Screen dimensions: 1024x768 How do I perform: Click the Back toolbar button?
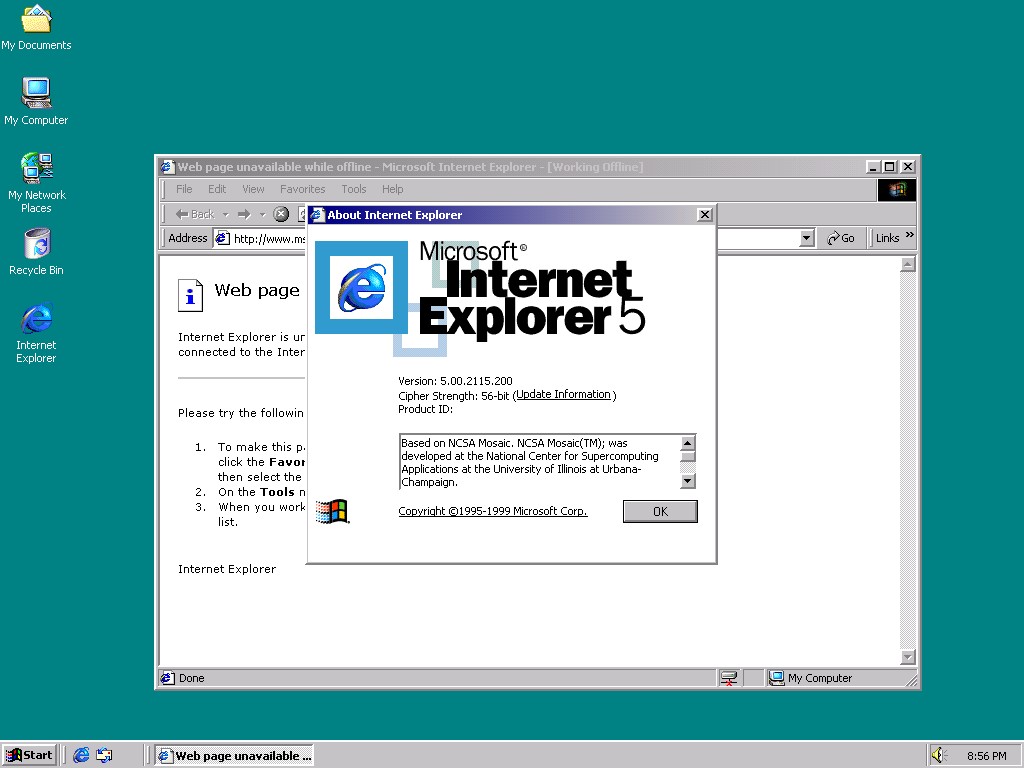pos(195,214)
